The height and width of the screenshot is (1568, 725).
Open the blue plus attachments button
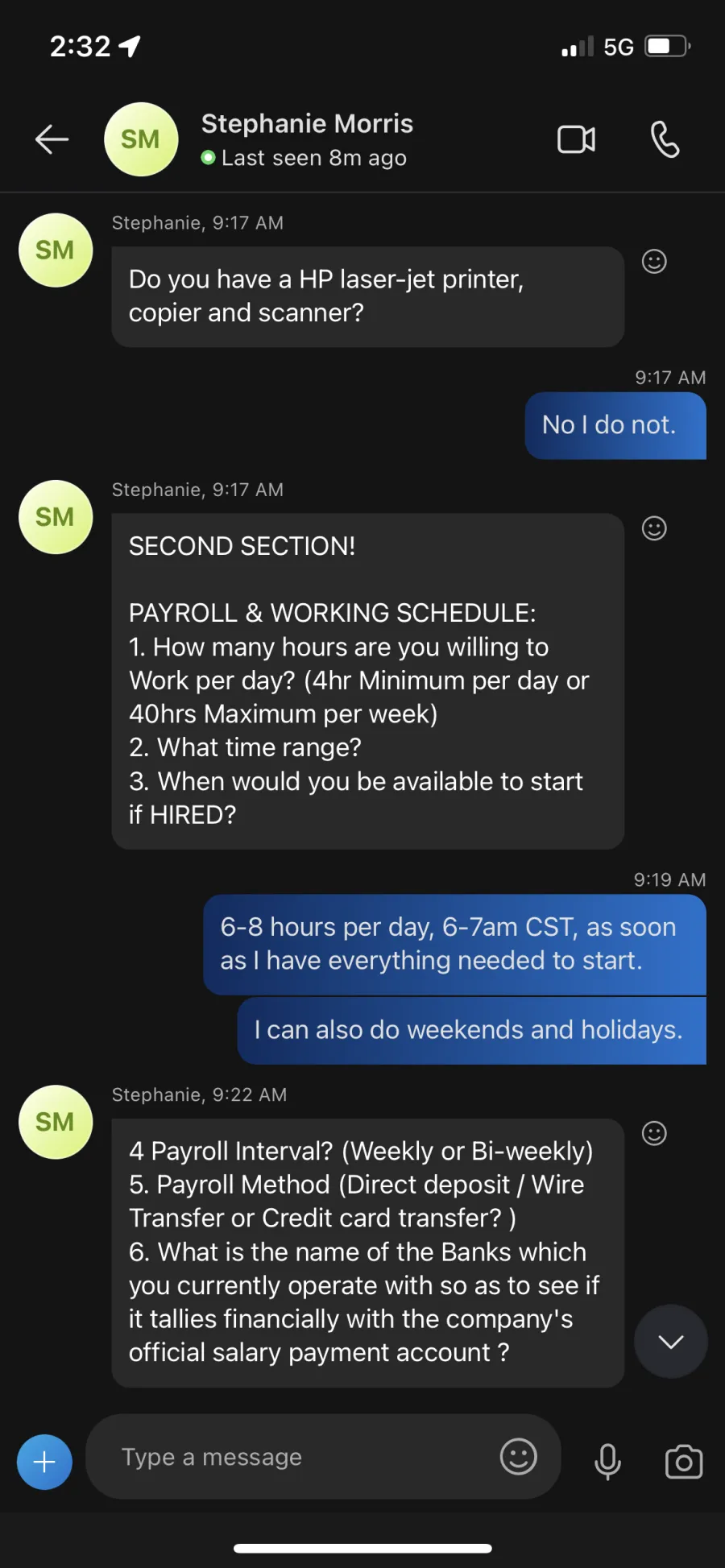pos(44,1462)
